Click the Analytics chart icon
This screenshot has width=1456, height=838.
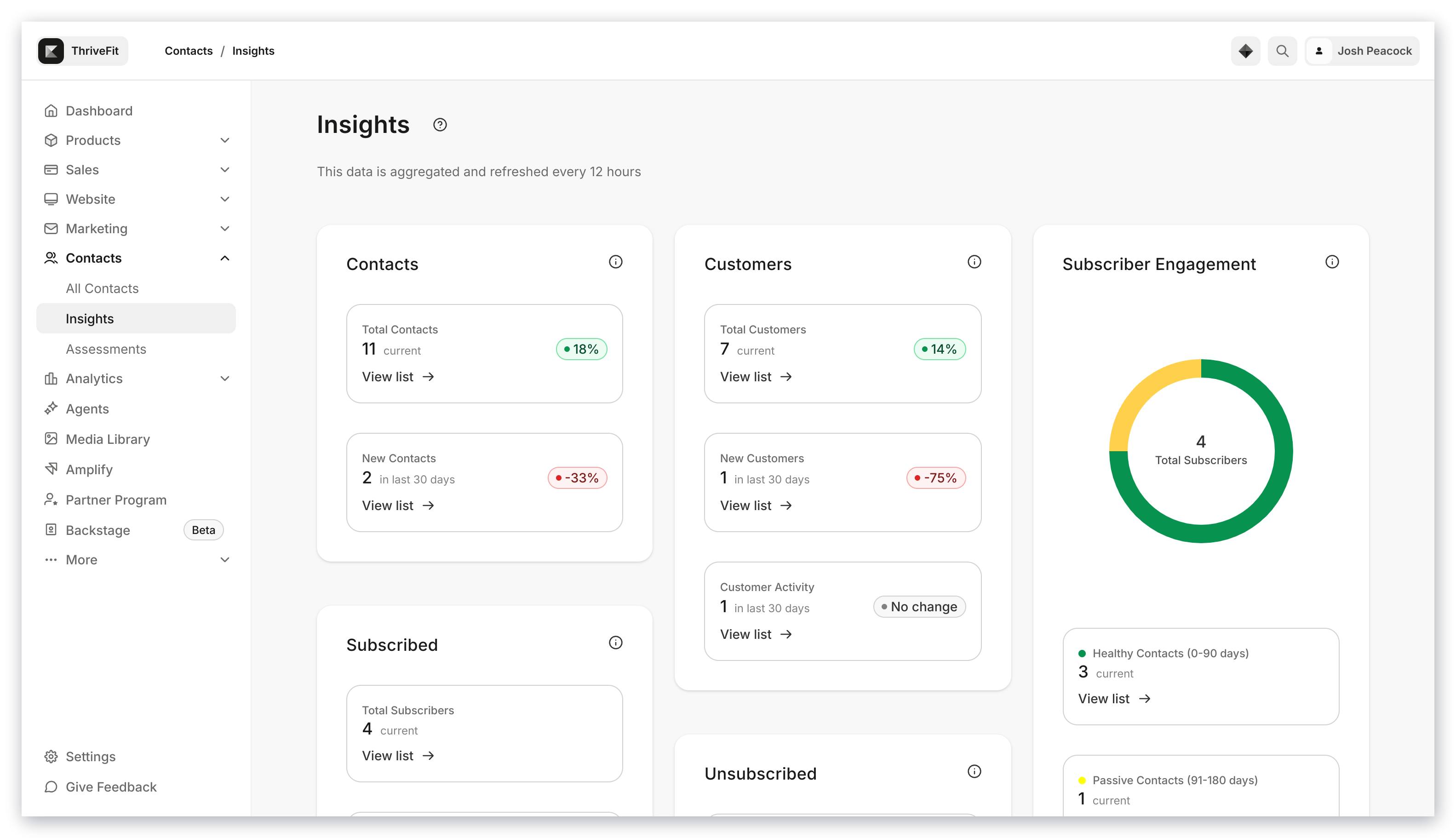[51, 378]
